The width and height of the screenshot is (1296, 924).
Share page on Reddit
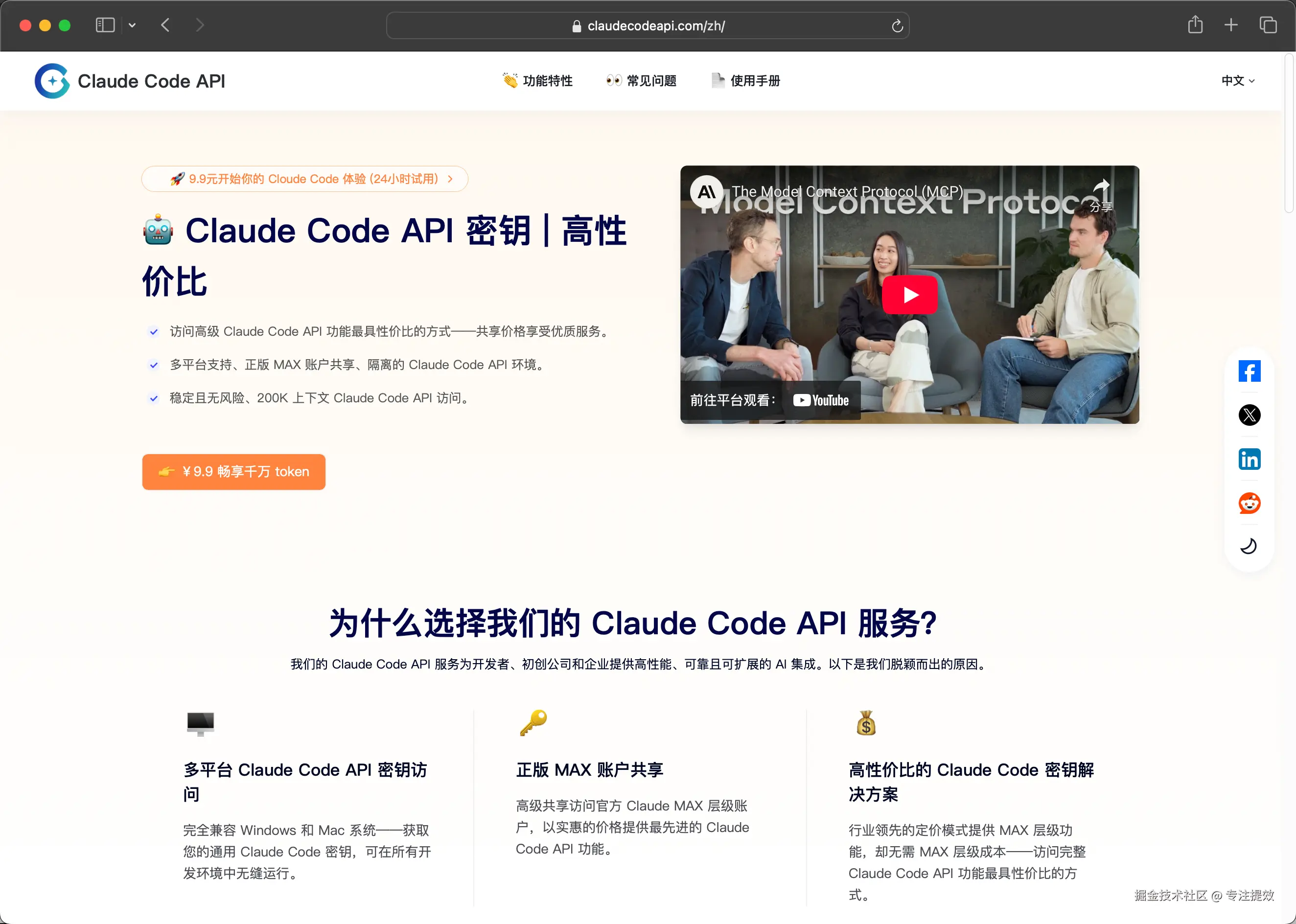[x=1249, y=503]
